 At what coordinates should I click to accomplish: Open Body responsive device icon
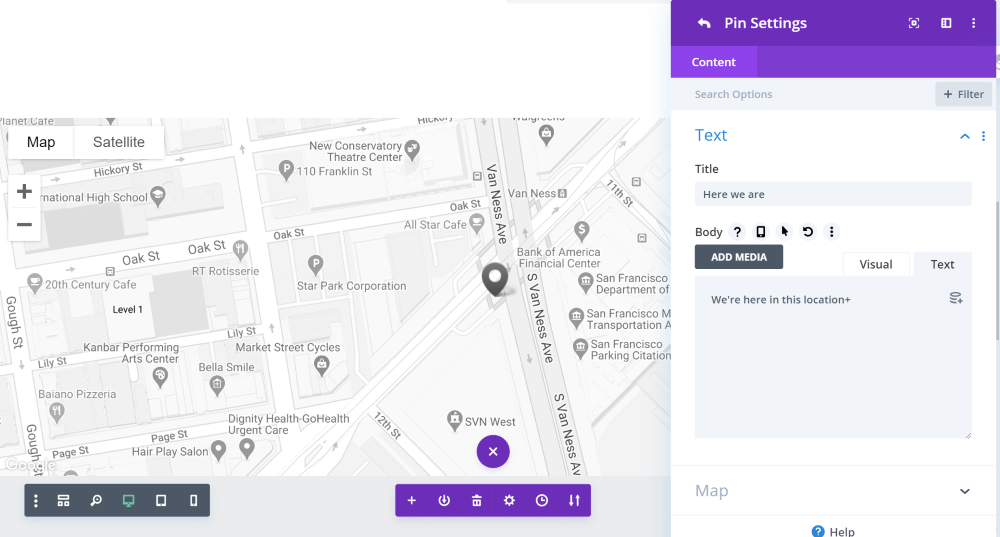click(761, 232)
